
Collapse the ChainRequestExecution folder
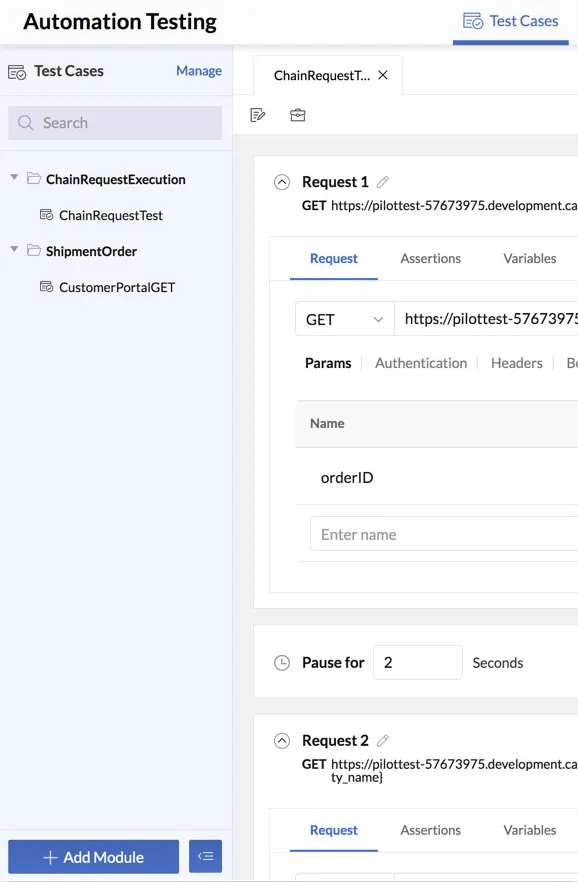coord(15,178)
